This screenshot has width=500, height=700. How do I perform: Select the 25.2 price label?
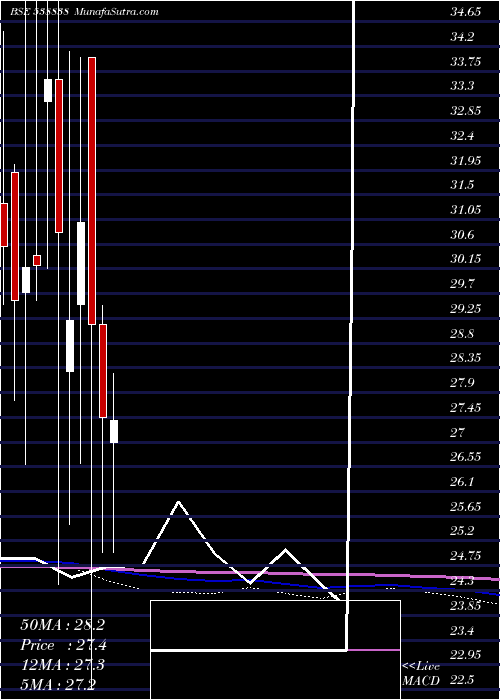(x=463, y=532)
